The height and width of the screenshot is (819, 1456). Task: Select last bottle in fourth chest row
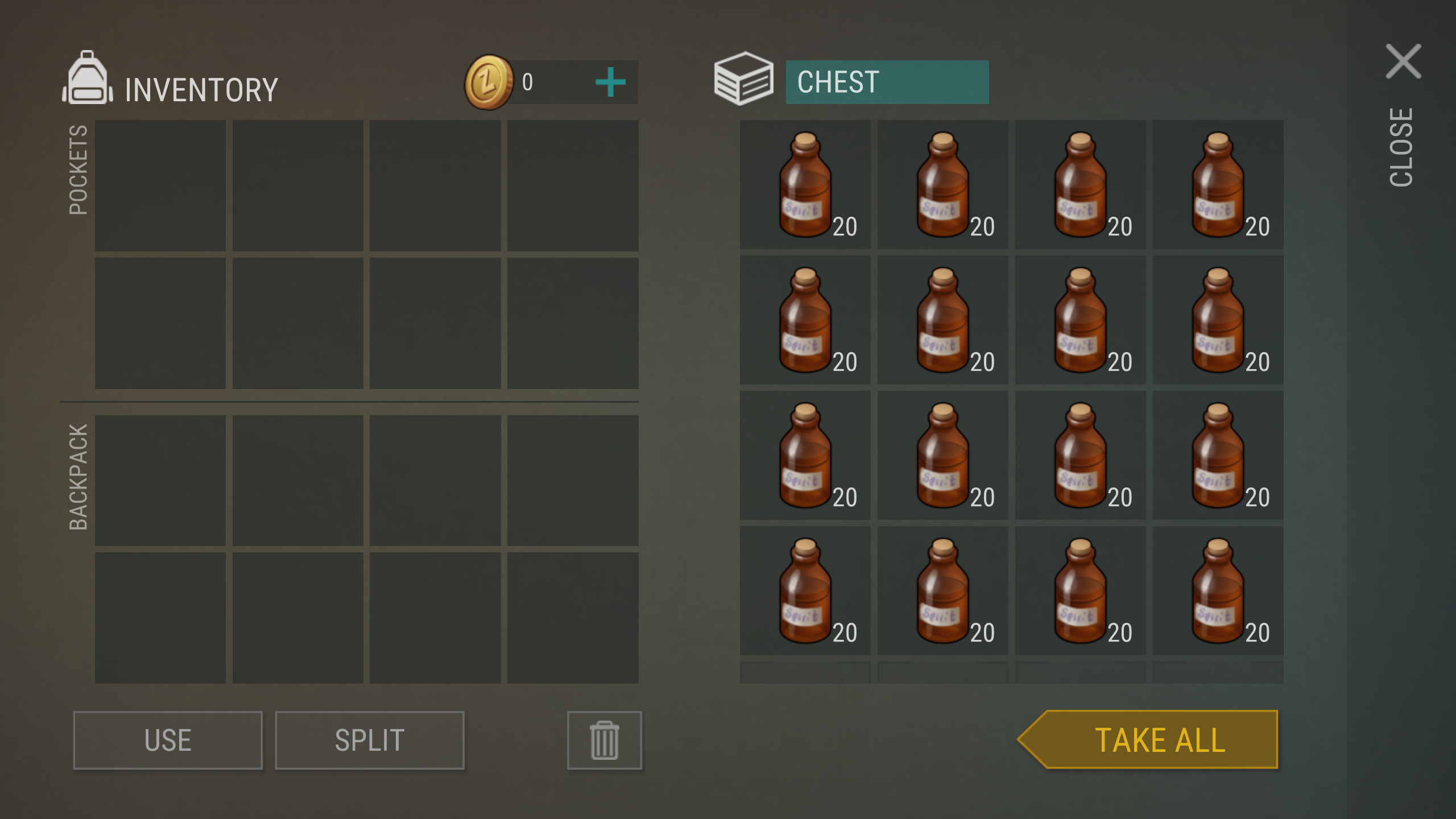[1218, 590]
